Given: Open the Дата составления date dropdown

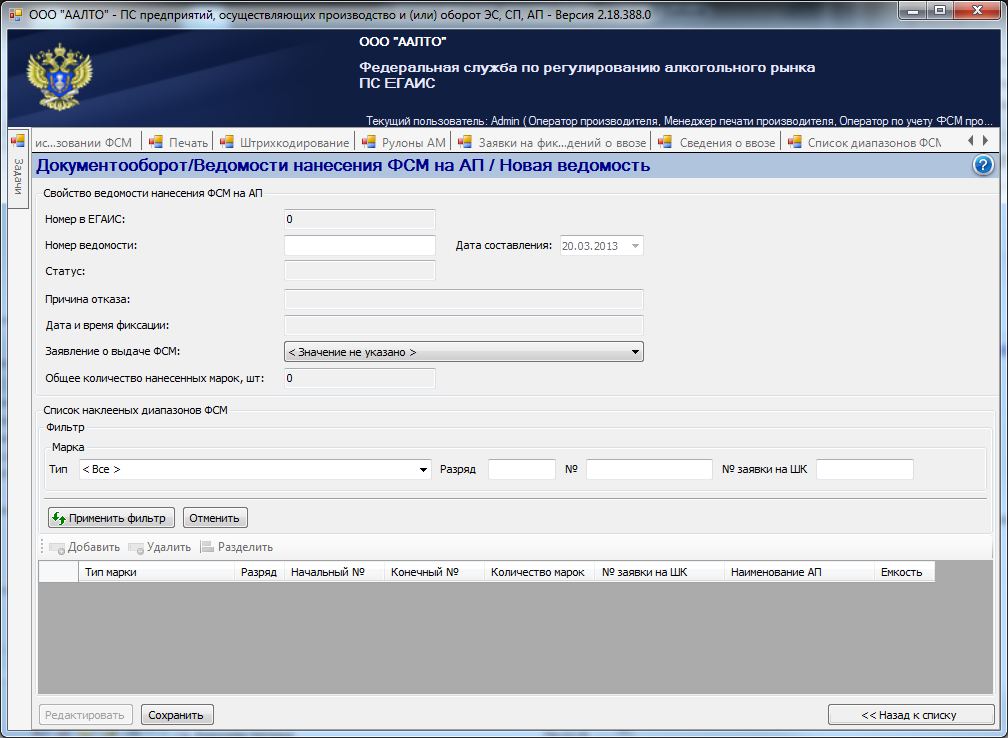Looking at the screenshot, I should pyautogui.click(x=635, y=246).
